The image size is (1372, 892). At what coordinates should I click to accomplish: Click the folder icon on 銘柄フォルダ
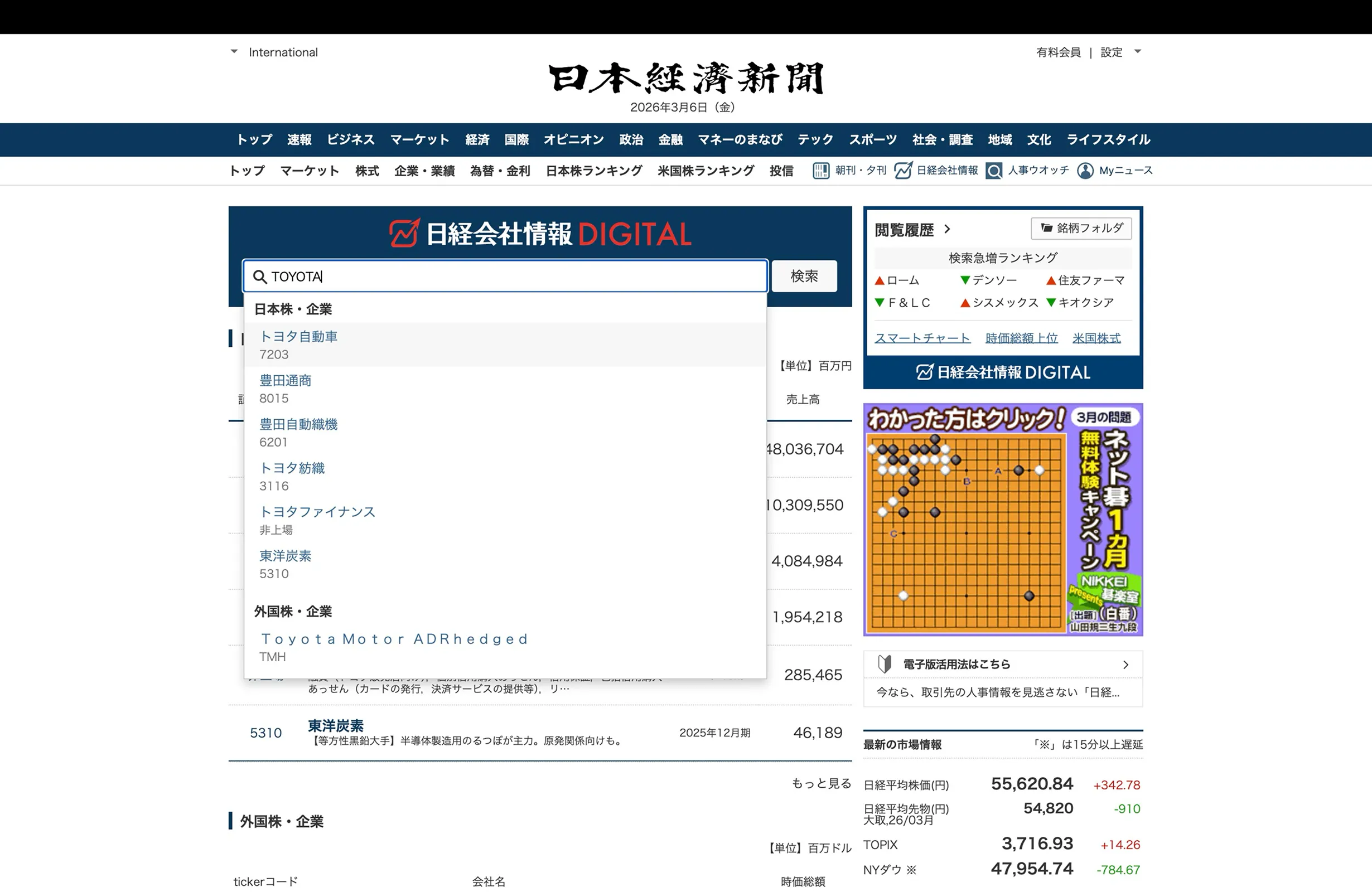1046,228
